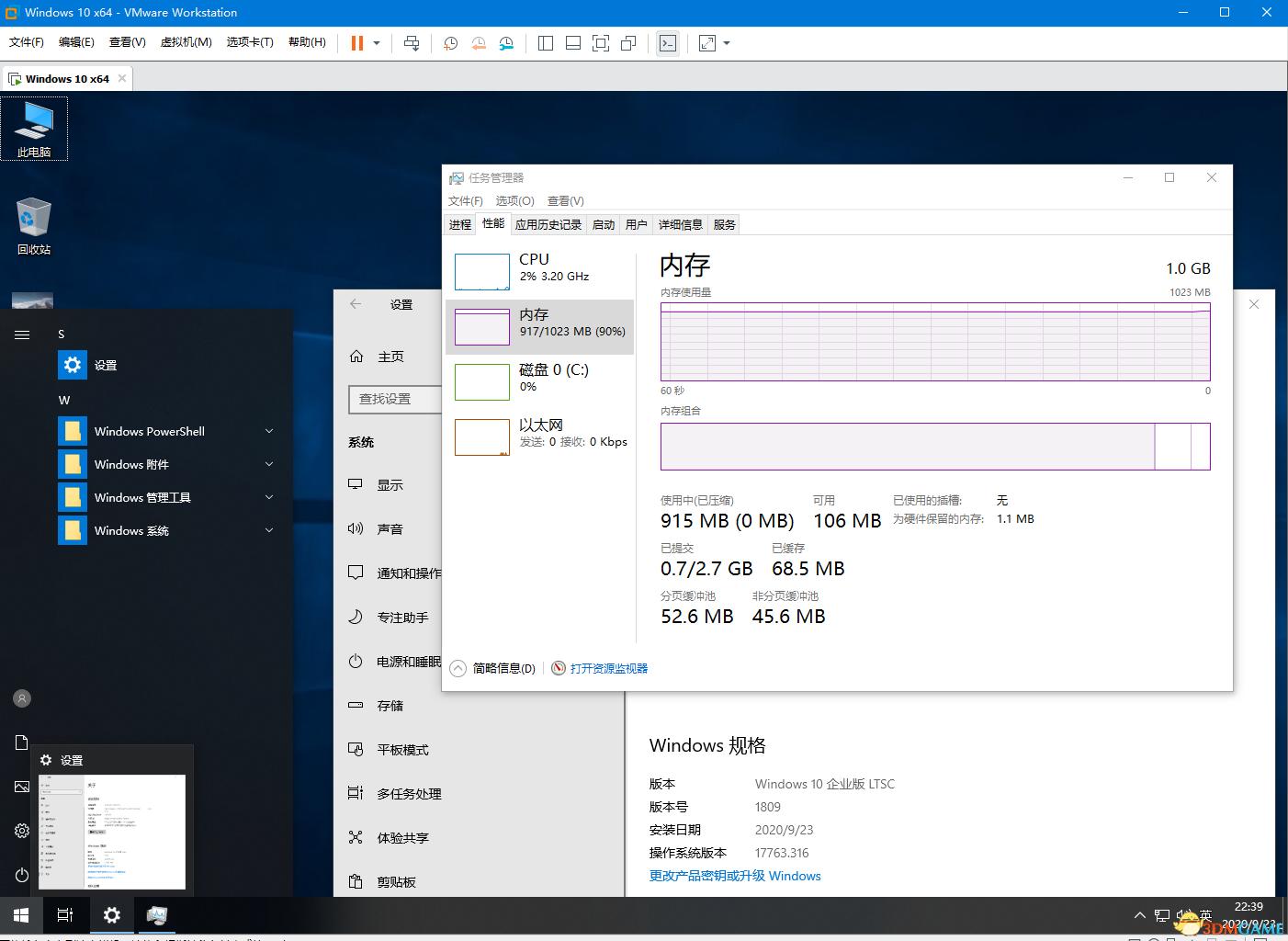Open Task View from the taskbar
1288x941 pixels.
65,915
